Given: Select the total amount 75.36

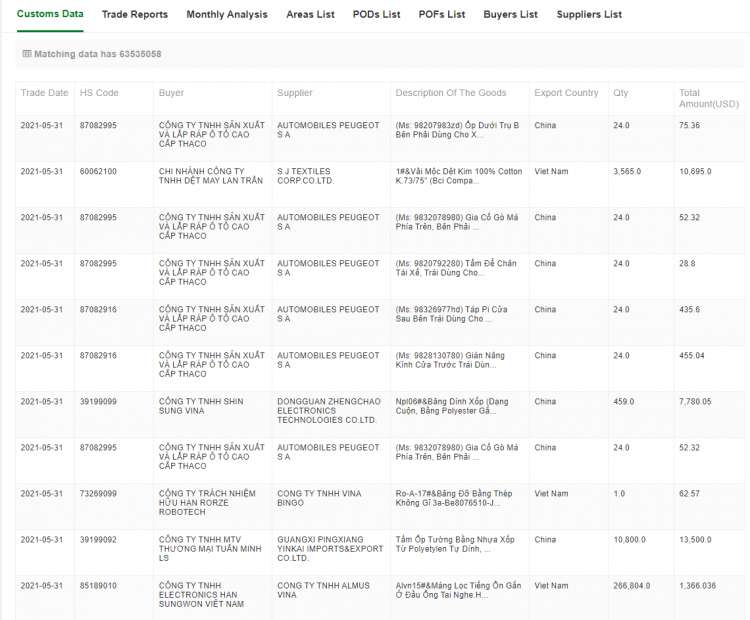Looking at the screenshot, I should [689, 125].
